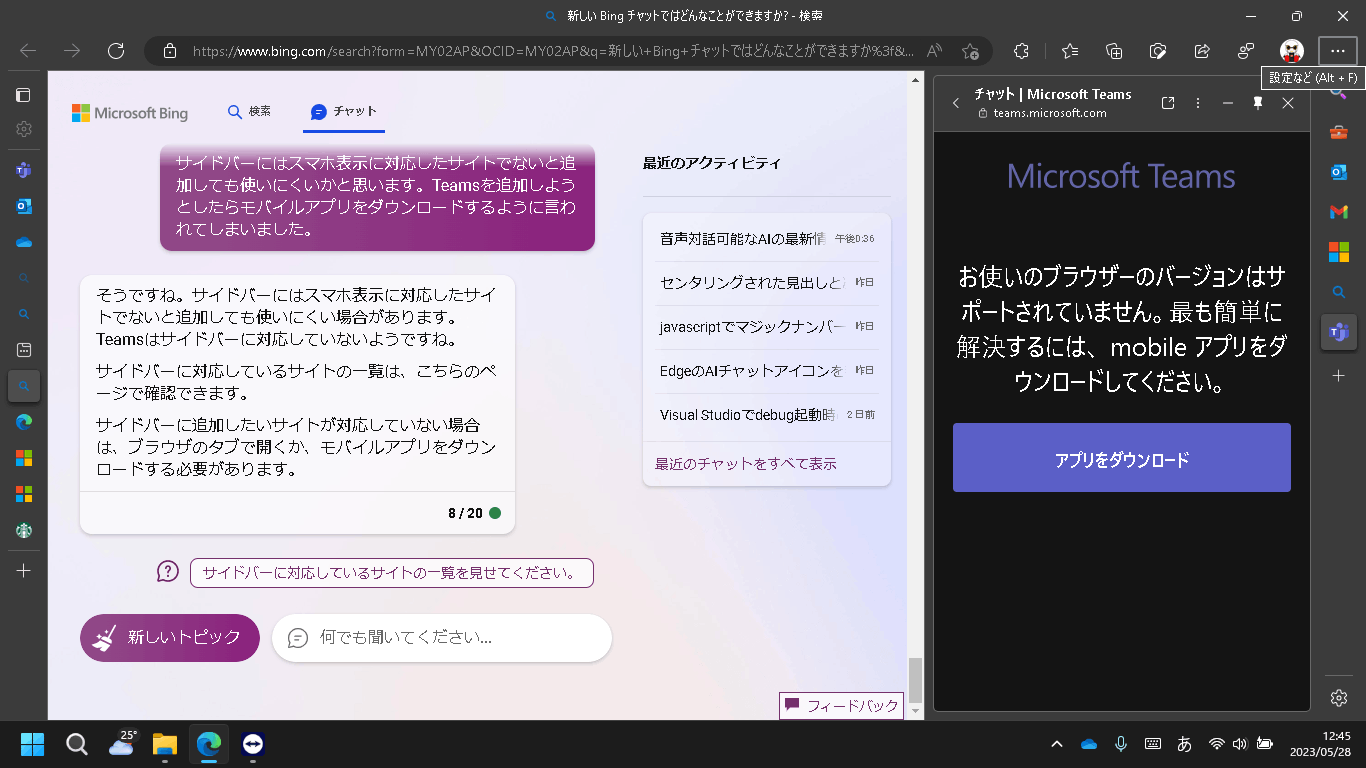Open the Starbucks tab in the left sidebar
Screen dimensions: 1366x768
point(24,530)
